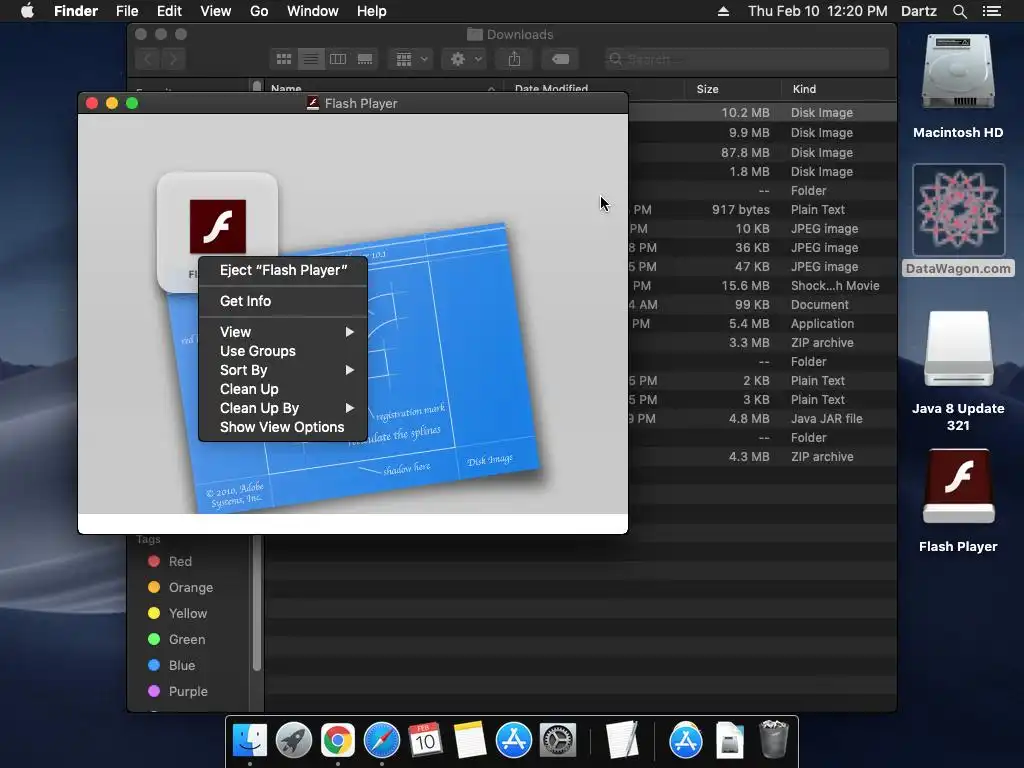Screen dimensions: 1024x768
Task: Click the Edit Tags button in Downloads toolbar
Action: pos(560,59)
